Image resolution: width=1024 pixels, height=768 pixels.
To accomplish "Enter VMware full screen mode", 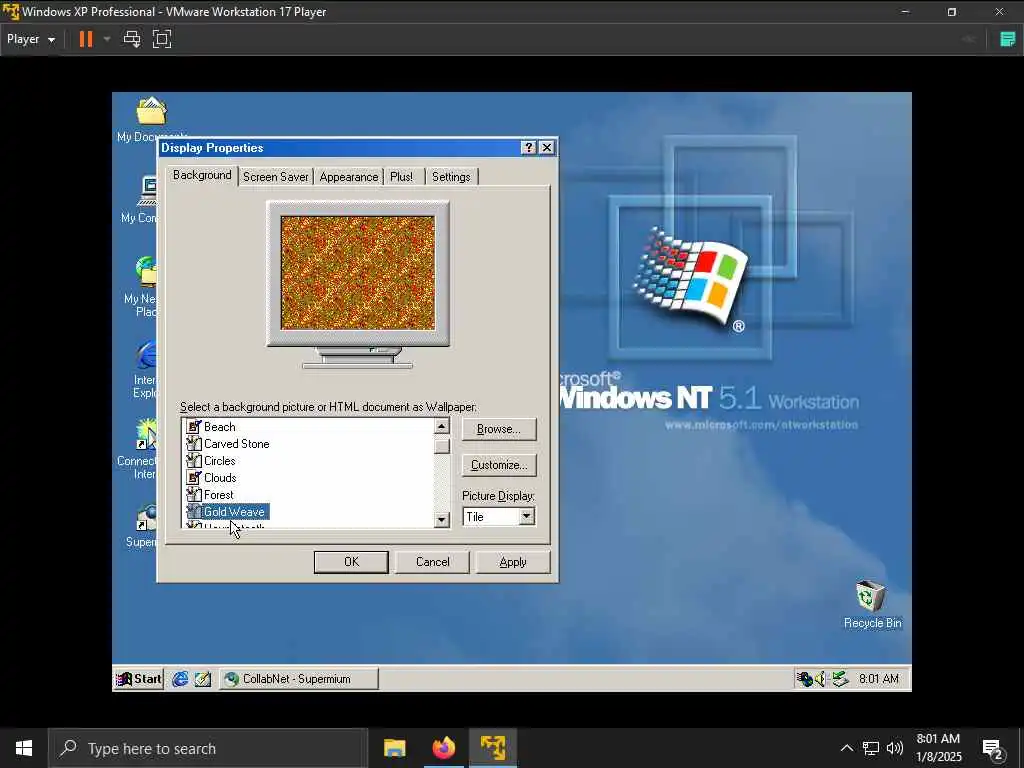I will point(162,39).
